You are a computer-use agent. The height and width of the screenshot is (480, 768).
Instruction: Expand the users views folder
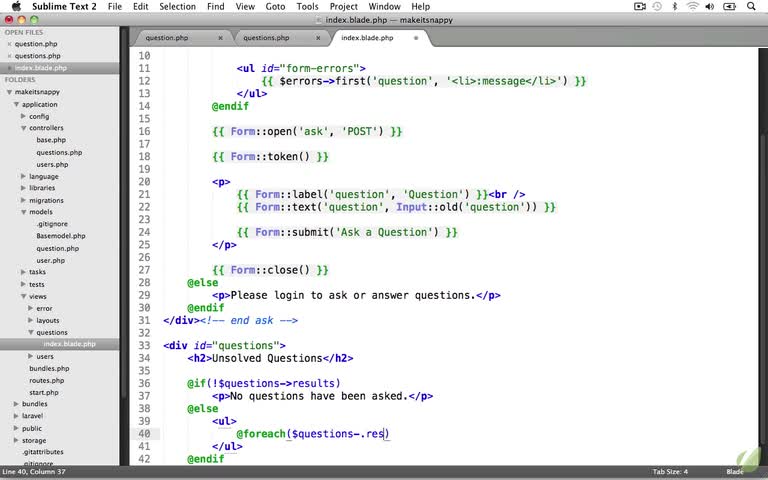tap(30, 357)
